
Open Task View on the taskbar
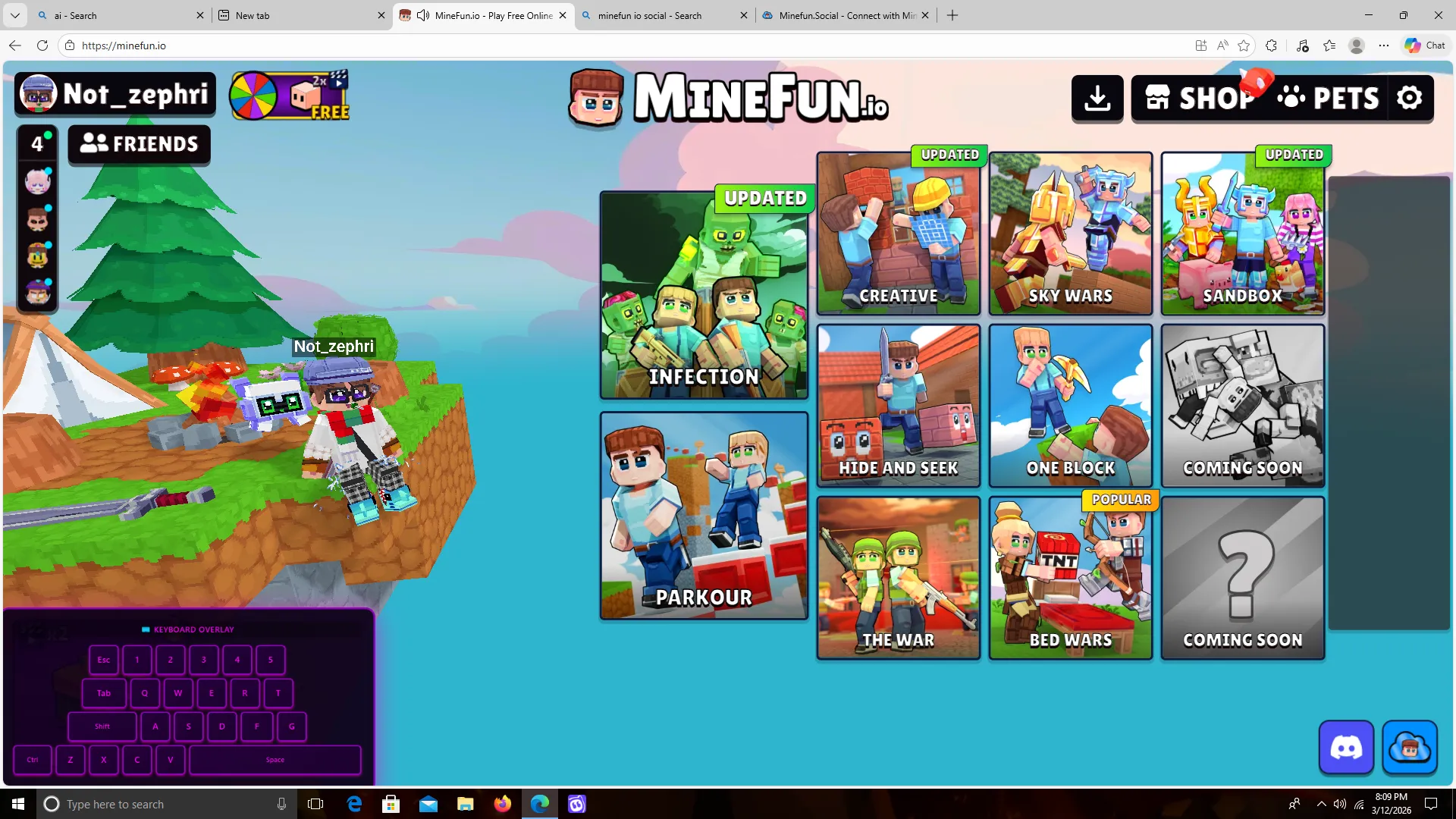(315, 804)
